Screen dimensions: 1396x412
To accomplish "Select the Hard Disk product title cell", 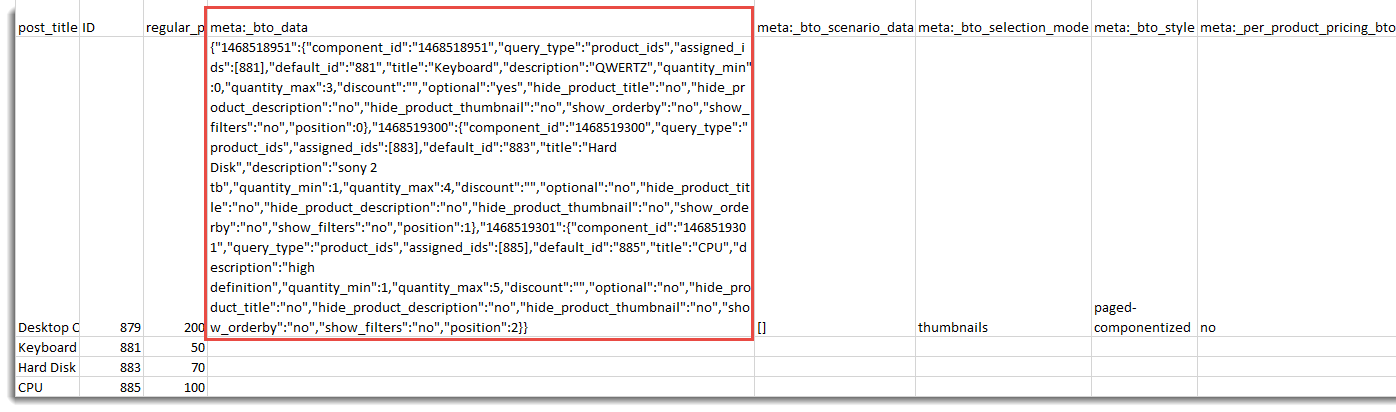I will click(x=48, y=367).
